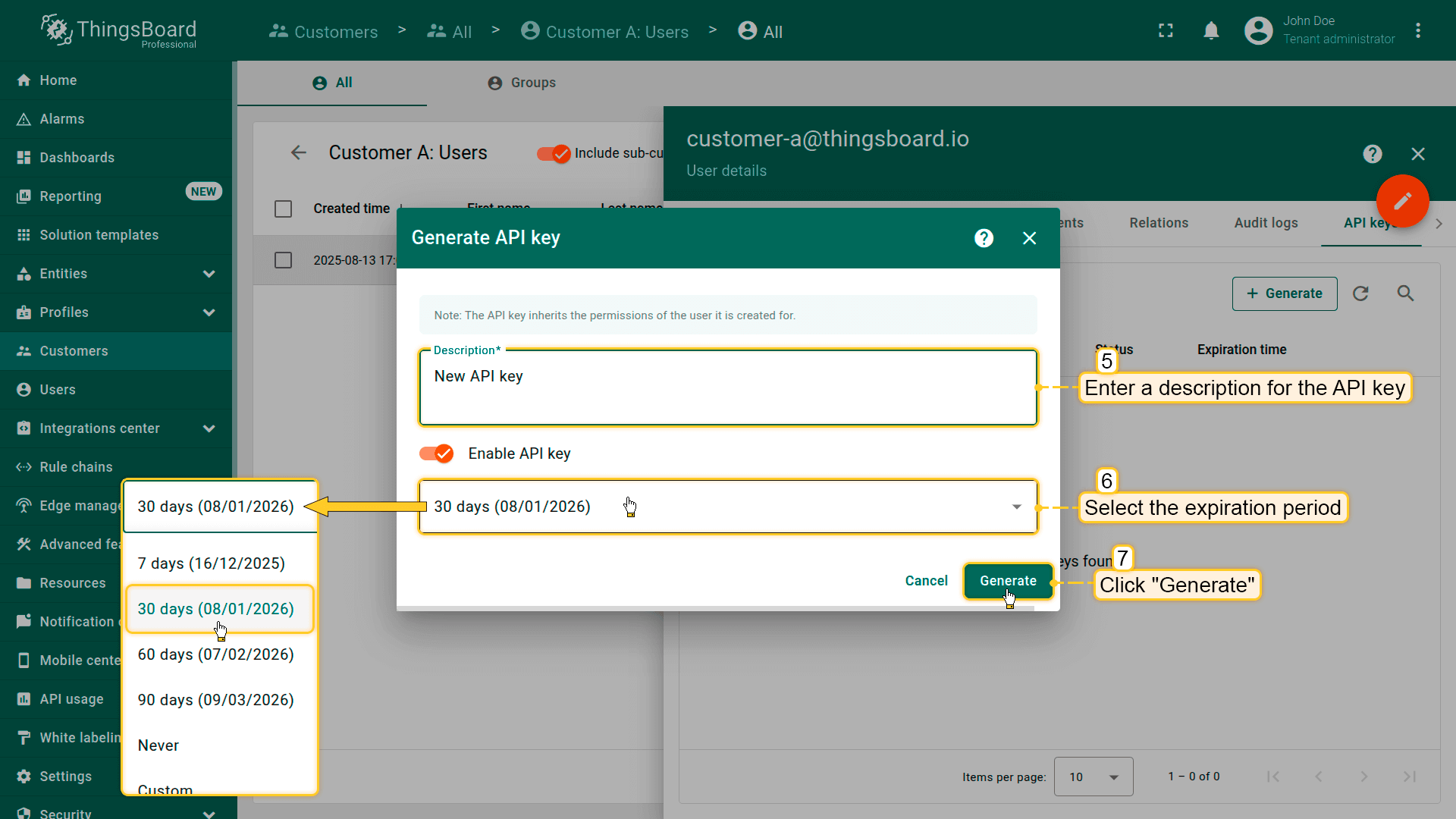
Task: Click the green Generate button in dialog
Action: tap(1007, 581)
